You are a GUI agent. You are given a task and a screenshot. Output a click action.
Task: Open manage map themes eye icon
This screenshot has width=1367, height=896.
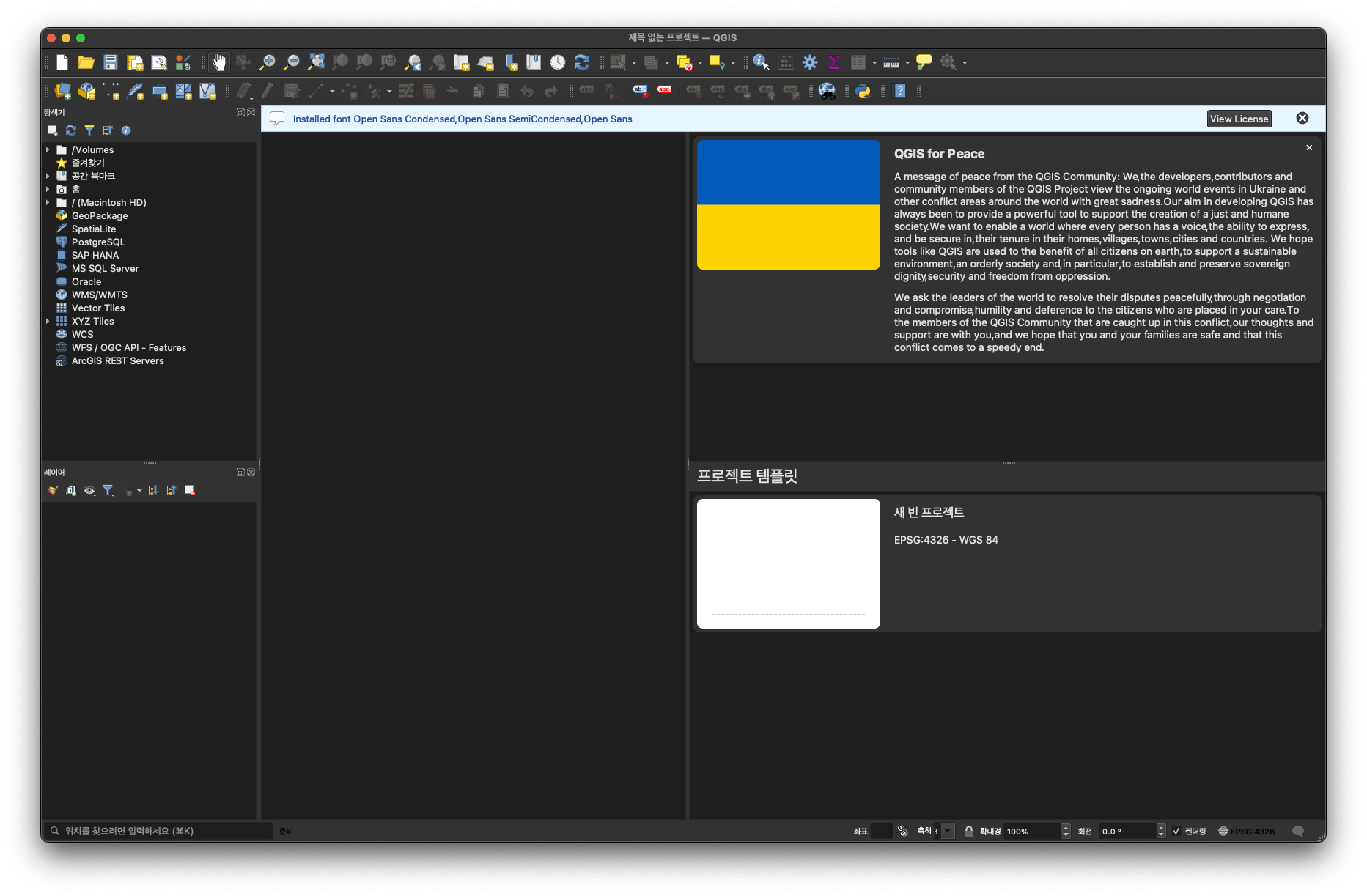pyautogui.click(x=89, y=490)
